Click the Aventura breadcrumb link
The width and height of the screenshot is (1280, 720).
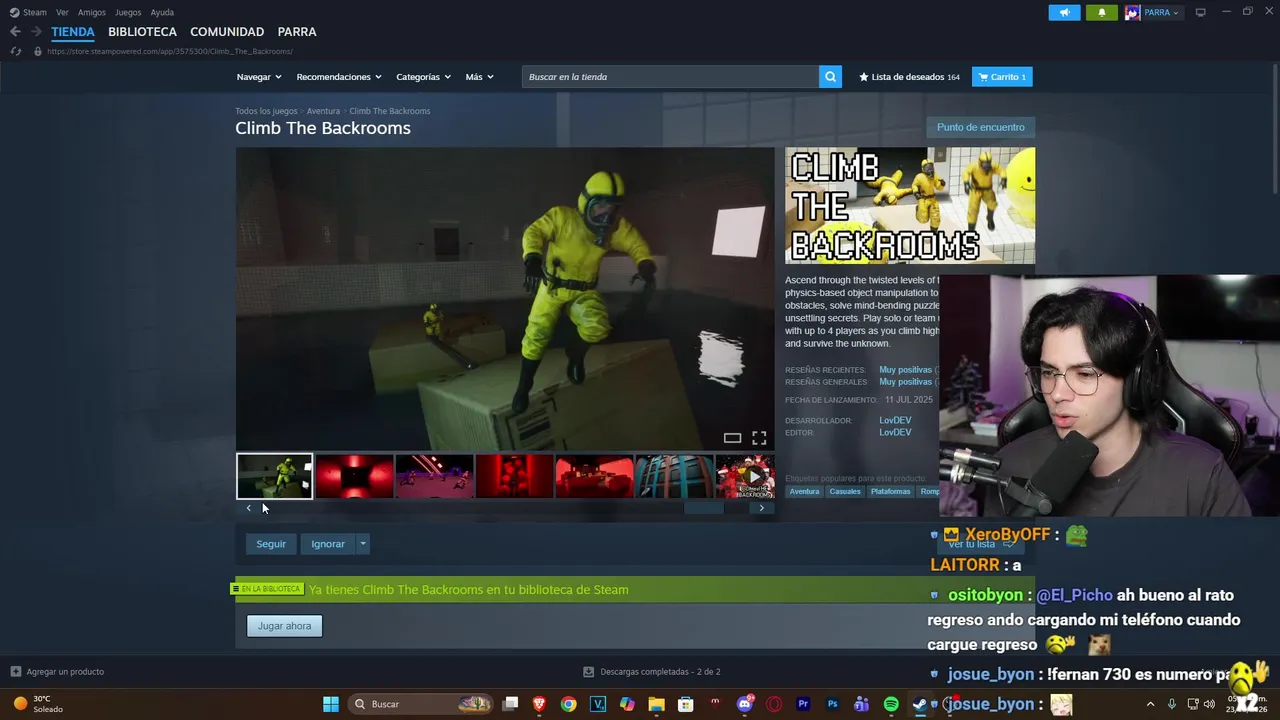pyautogui.click(x=323, y=111)
